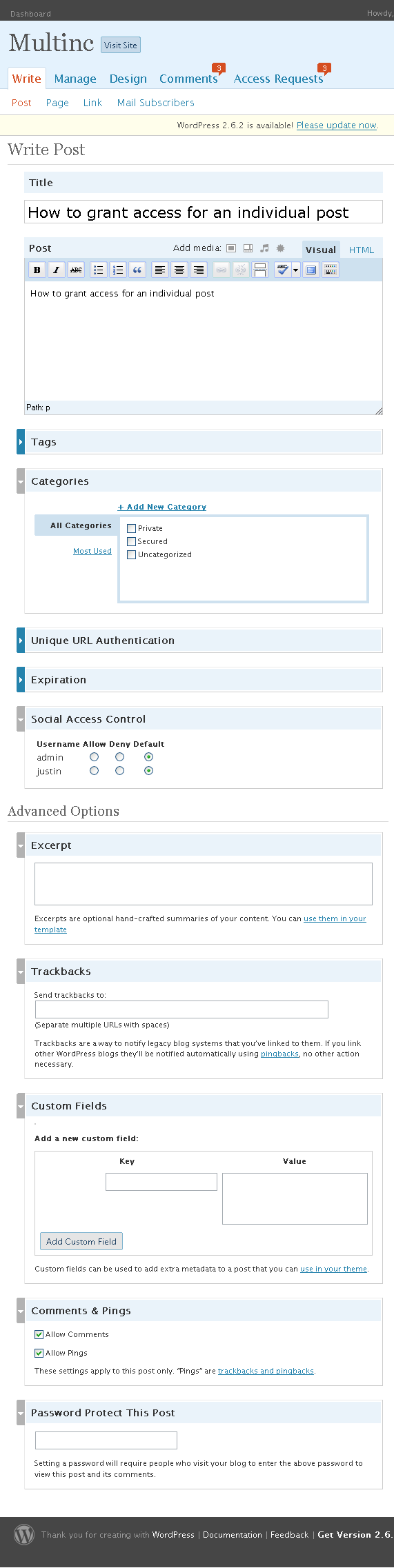
Task: Insert a blockquote with the quote icon
Action: [x=137, y=270]
